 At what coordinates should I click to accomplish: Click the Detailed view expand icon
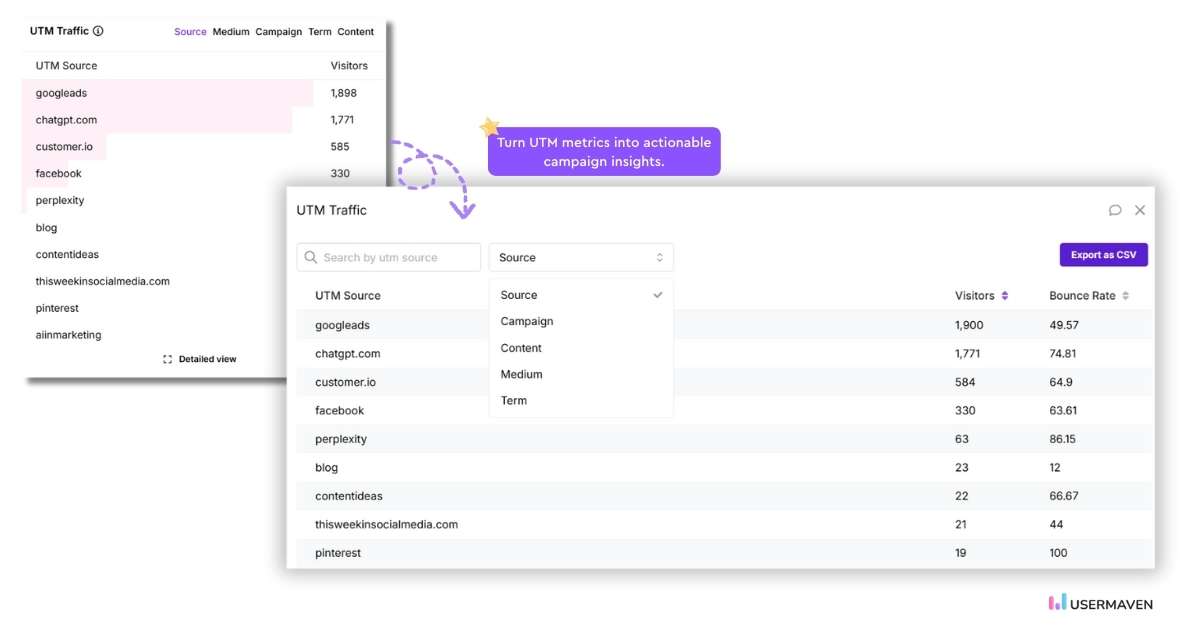pyautogui.click(x=168, y=359)
